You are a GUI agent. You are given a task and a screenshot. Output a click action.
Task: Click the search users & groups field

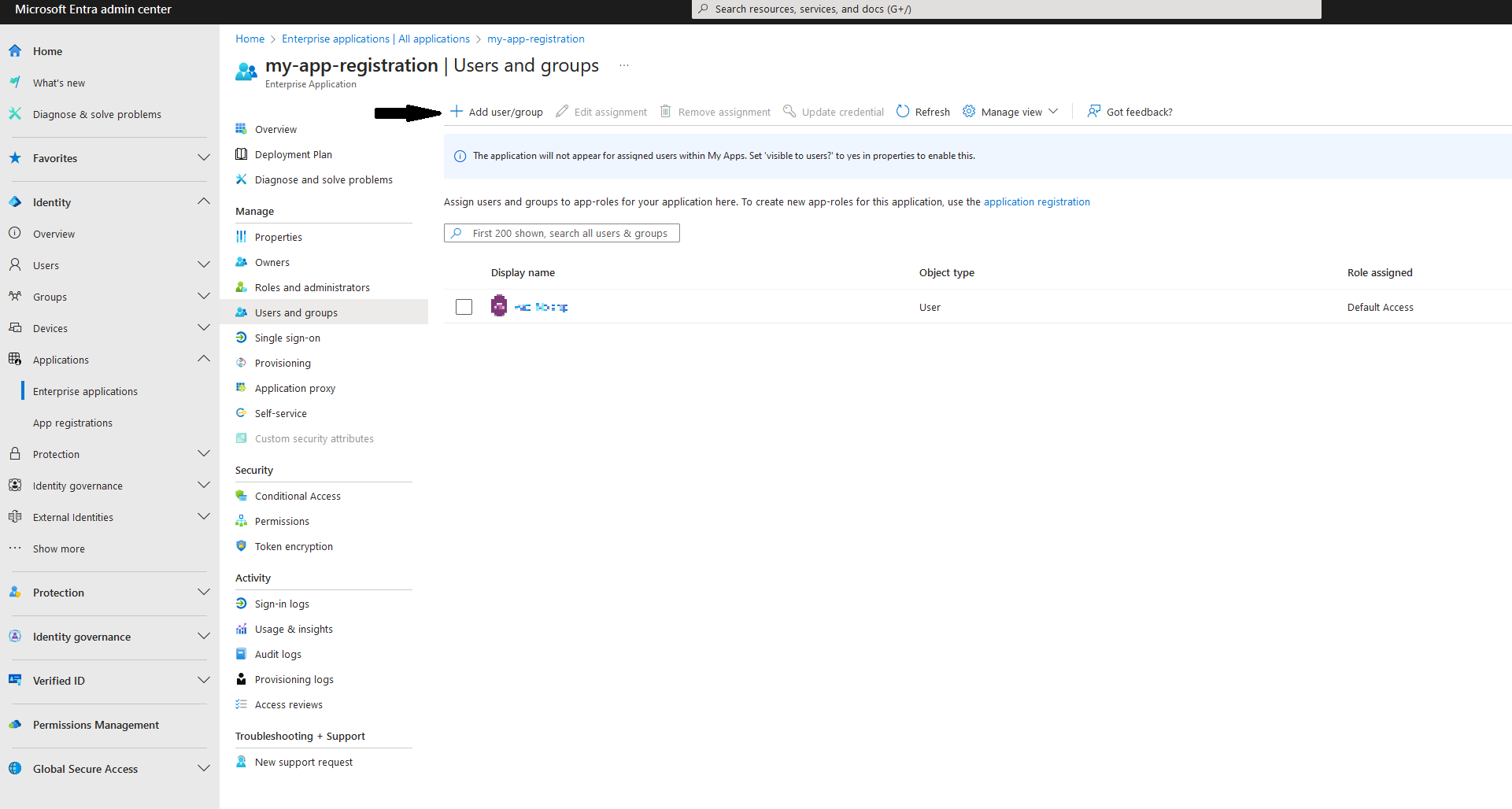coord(562,233)
